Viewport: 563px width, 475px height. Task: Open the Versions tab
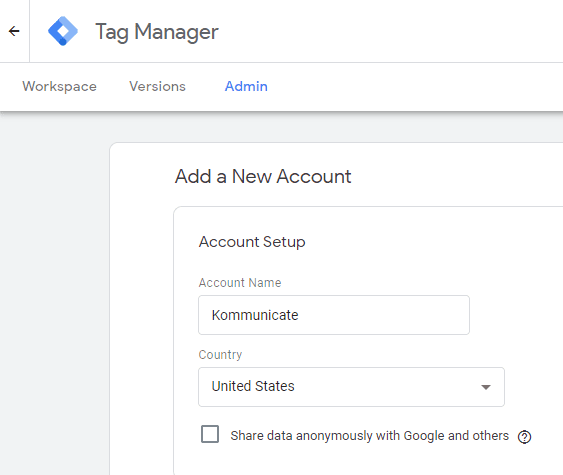click(x=157, y=87)
